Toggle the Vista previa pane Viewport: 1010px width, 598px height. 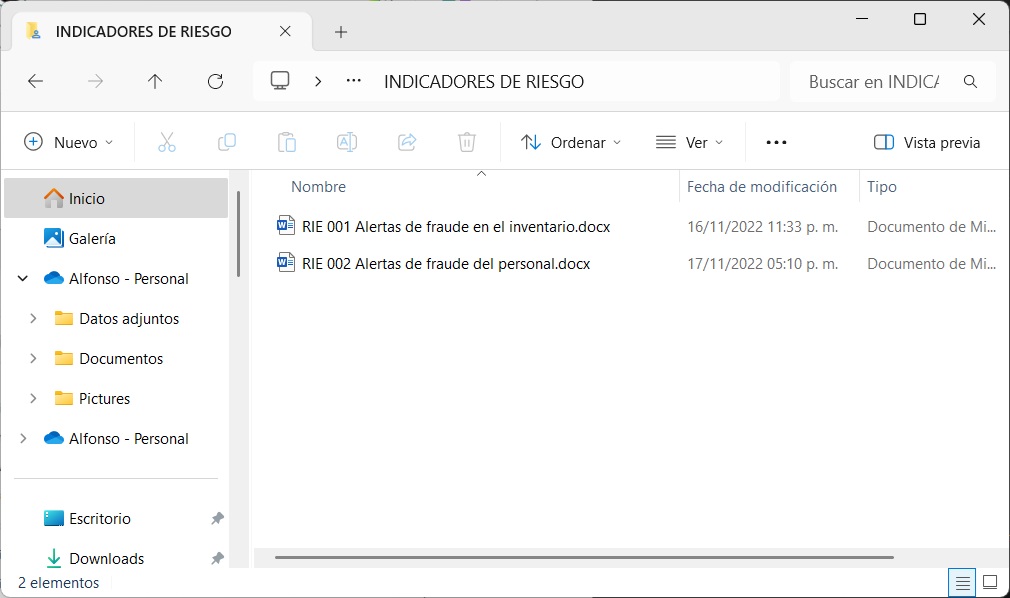pos(927,142)
